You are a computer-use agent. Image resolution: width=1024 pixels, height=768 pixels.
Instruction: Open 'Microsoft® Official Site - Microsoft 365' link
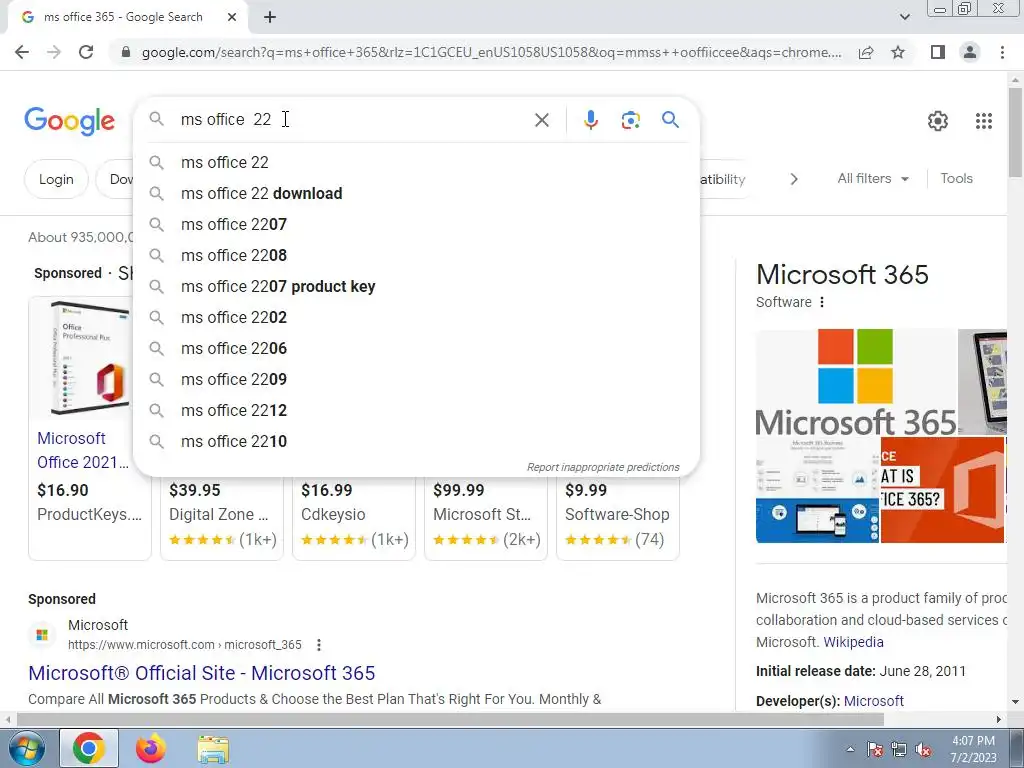[202, 673]
